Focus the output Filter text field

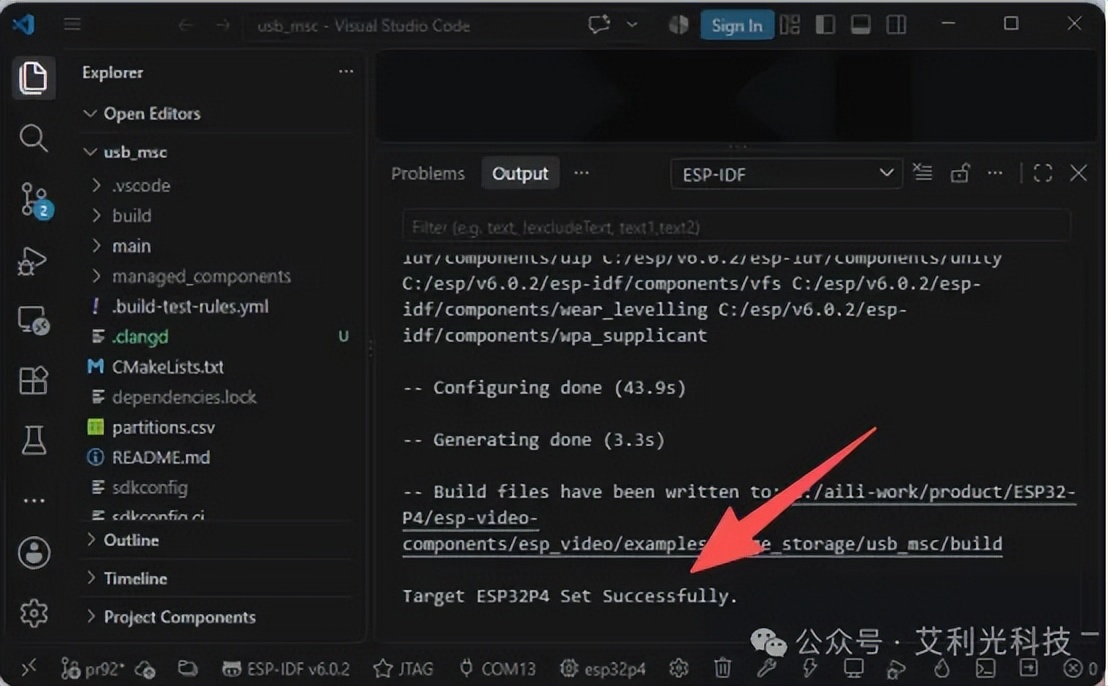736,227
